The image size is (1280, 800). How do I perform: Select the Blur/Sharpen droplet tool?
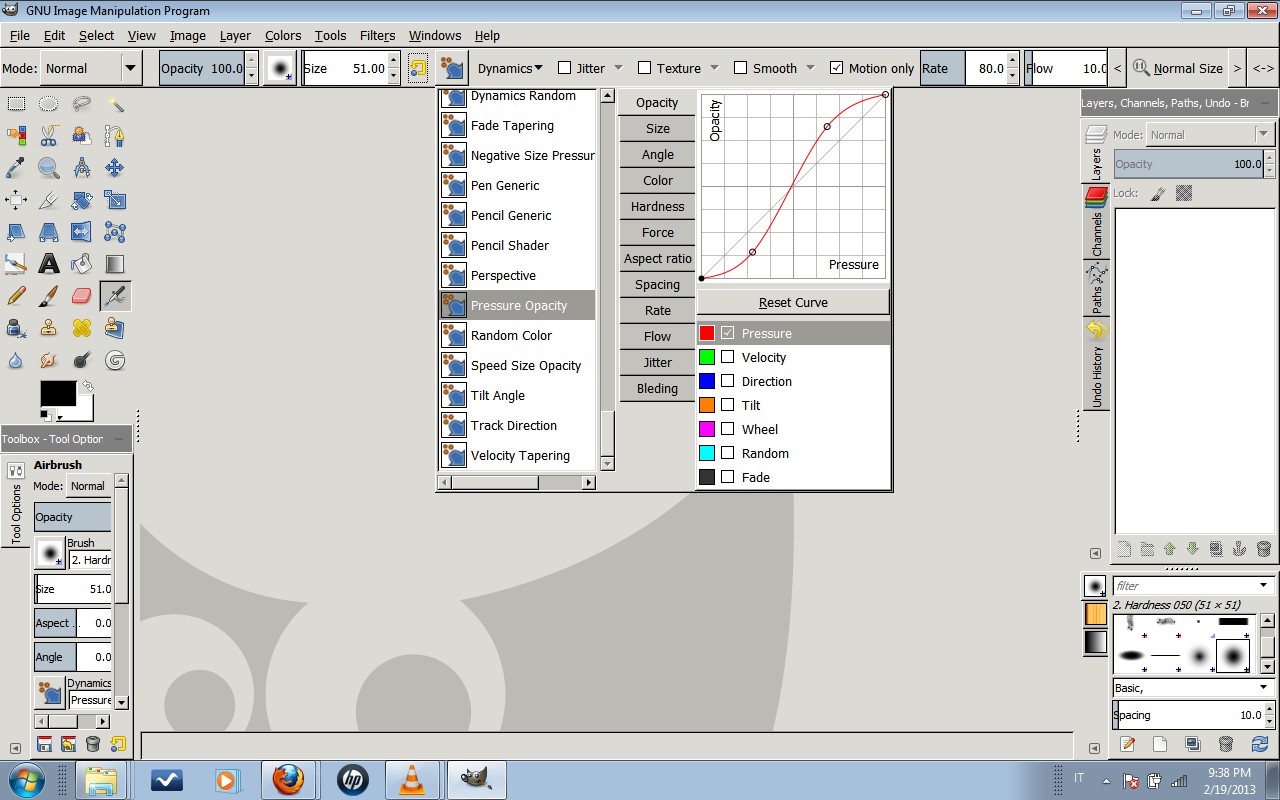point(16,360)
